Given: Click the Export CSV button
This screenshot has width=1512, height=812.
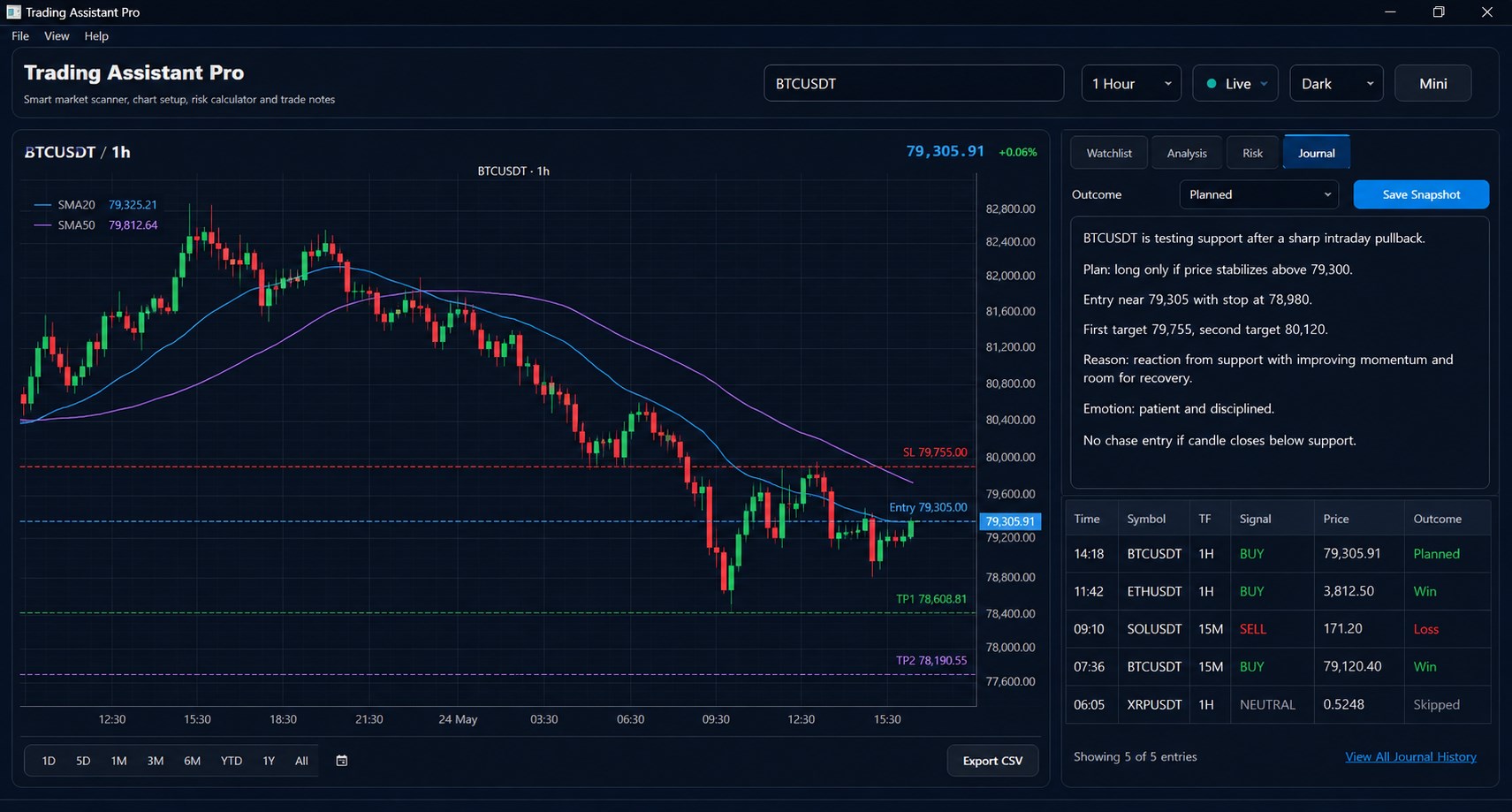Looking at the screenshot, I should (992, 761).
